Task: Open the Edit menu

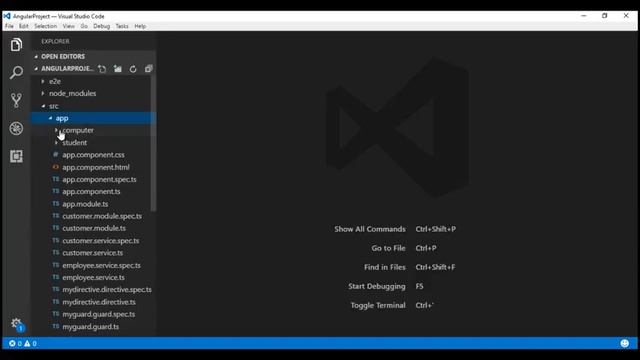Action: (24, 26)
